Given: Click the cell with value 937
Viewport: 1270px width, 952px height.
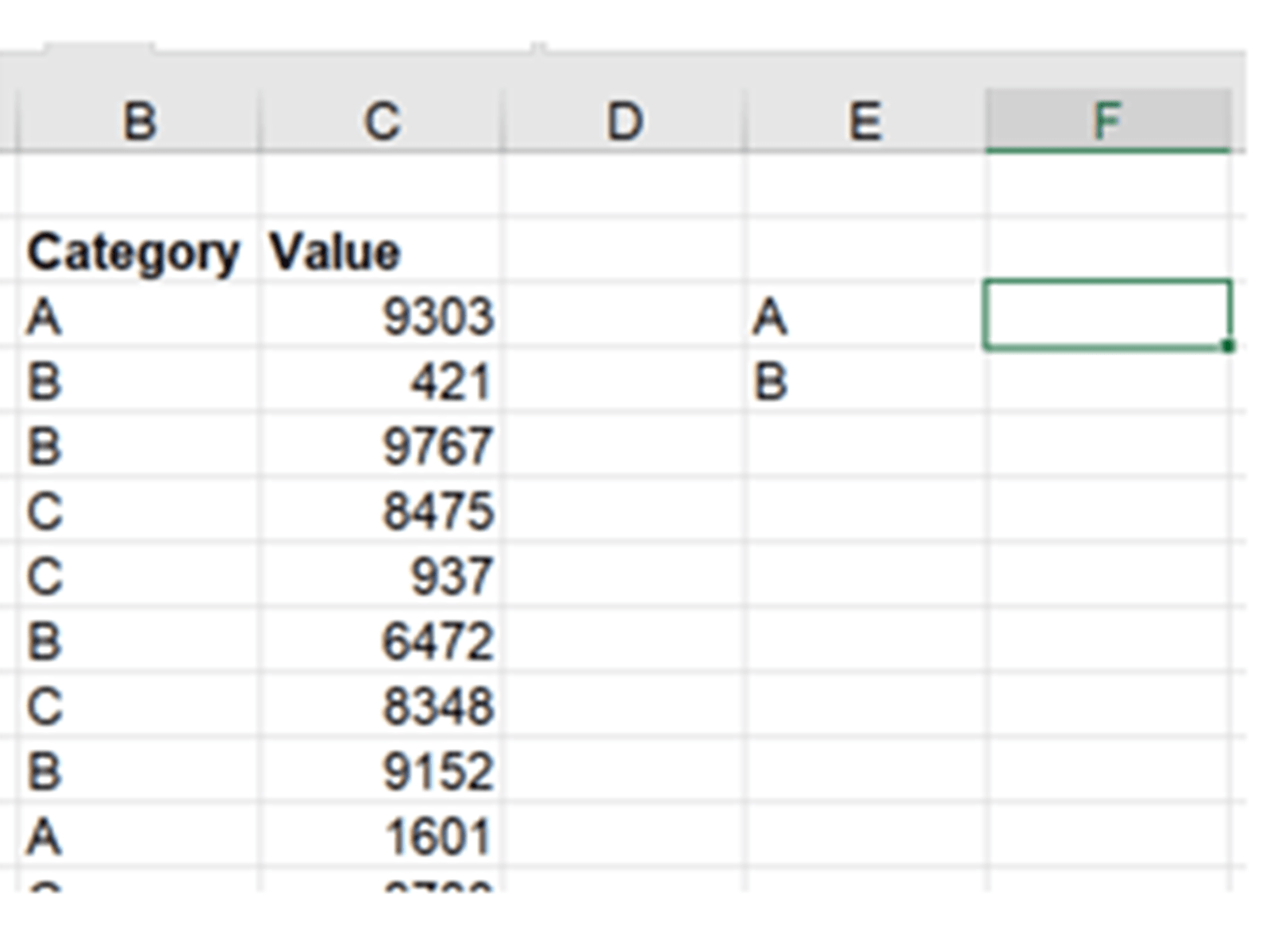Looking at the screenshot, I should tap(381, 577).
